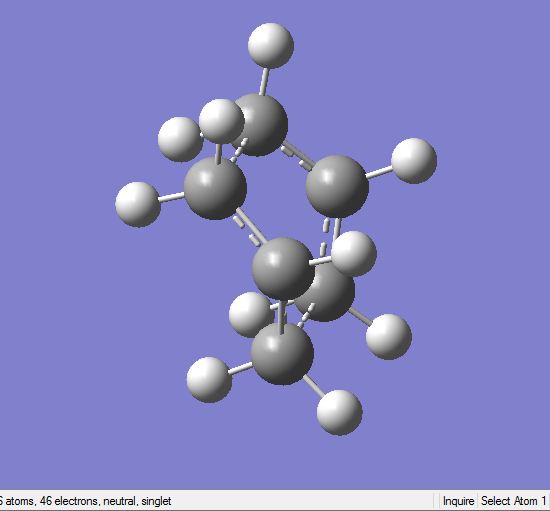Click the uppermost carbon atom

261,125
